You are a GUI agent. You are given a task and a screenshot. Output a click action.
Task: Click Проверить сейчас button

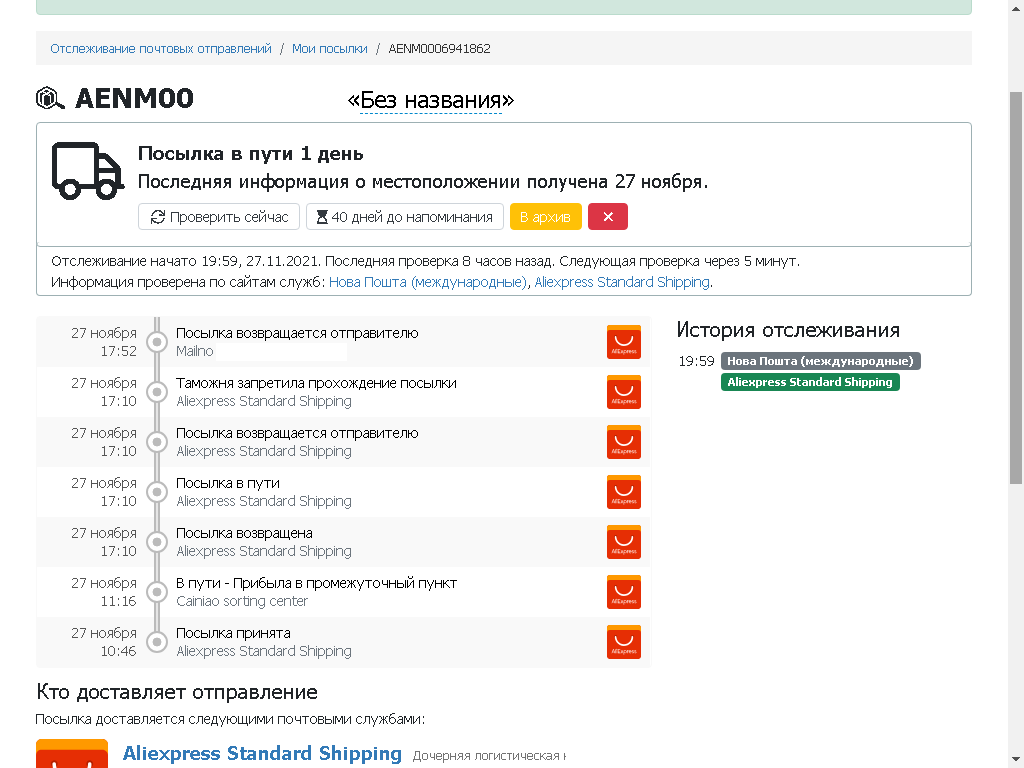coord(219,217)
